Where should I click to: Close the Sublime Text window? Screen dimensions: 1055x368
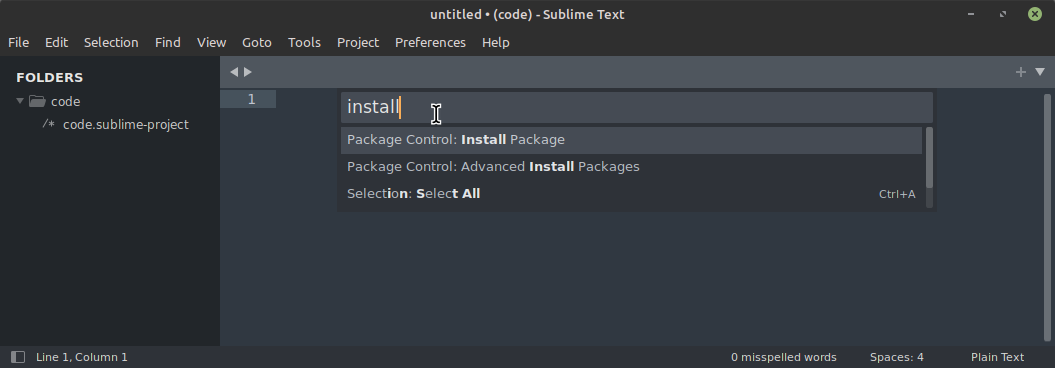point(1035,14)
